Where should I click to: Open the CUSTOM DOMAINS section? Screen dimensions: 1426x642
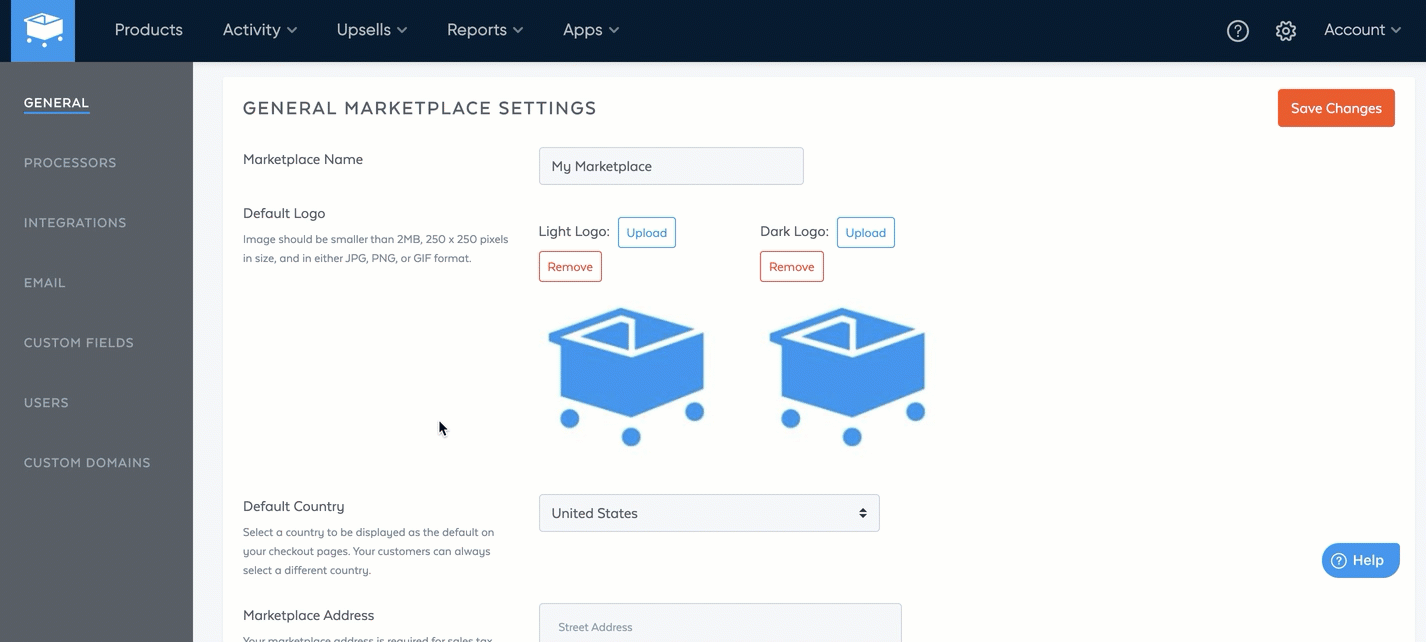click(87, 462)
